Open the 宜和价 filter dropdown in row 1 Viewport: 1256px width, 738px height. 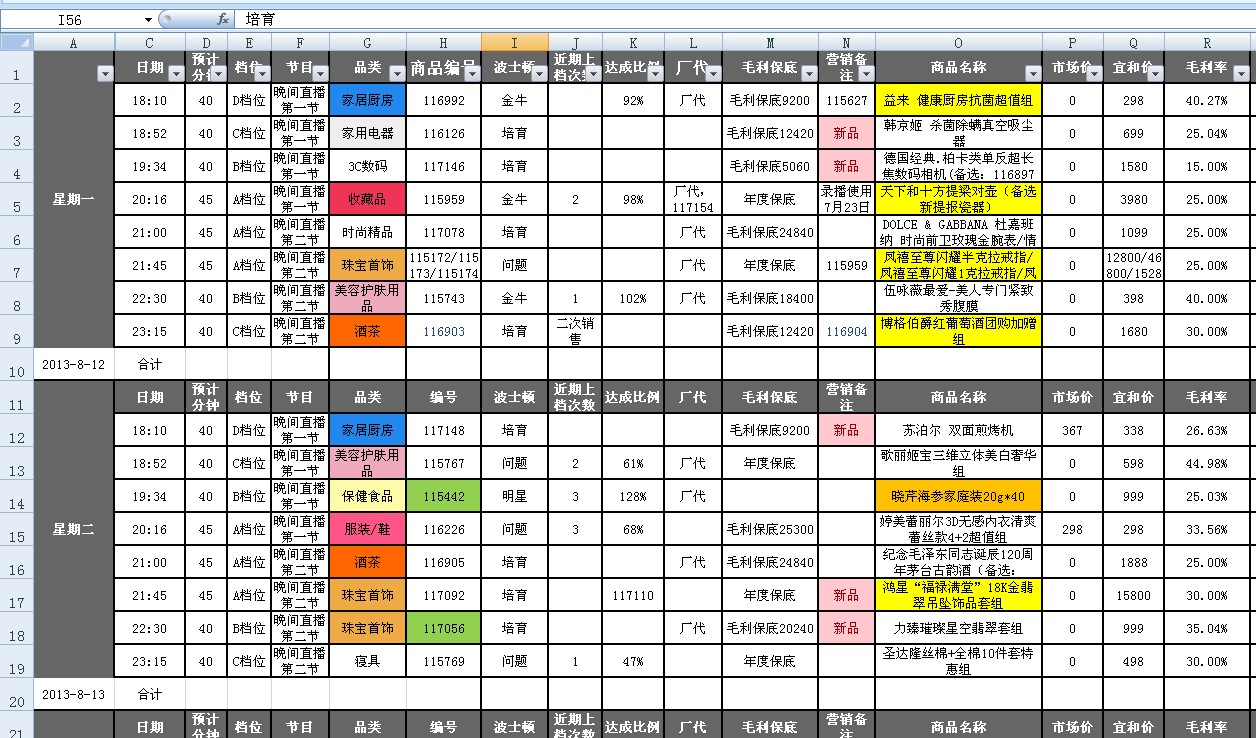(1154, 74)
